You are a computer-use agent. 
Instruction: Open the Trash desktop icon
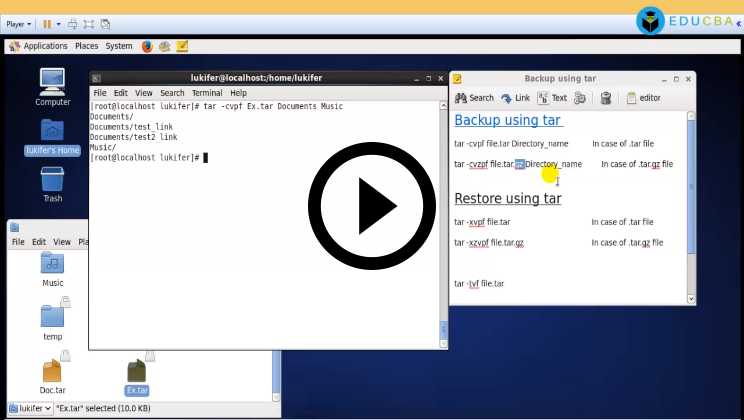point(53,180)
